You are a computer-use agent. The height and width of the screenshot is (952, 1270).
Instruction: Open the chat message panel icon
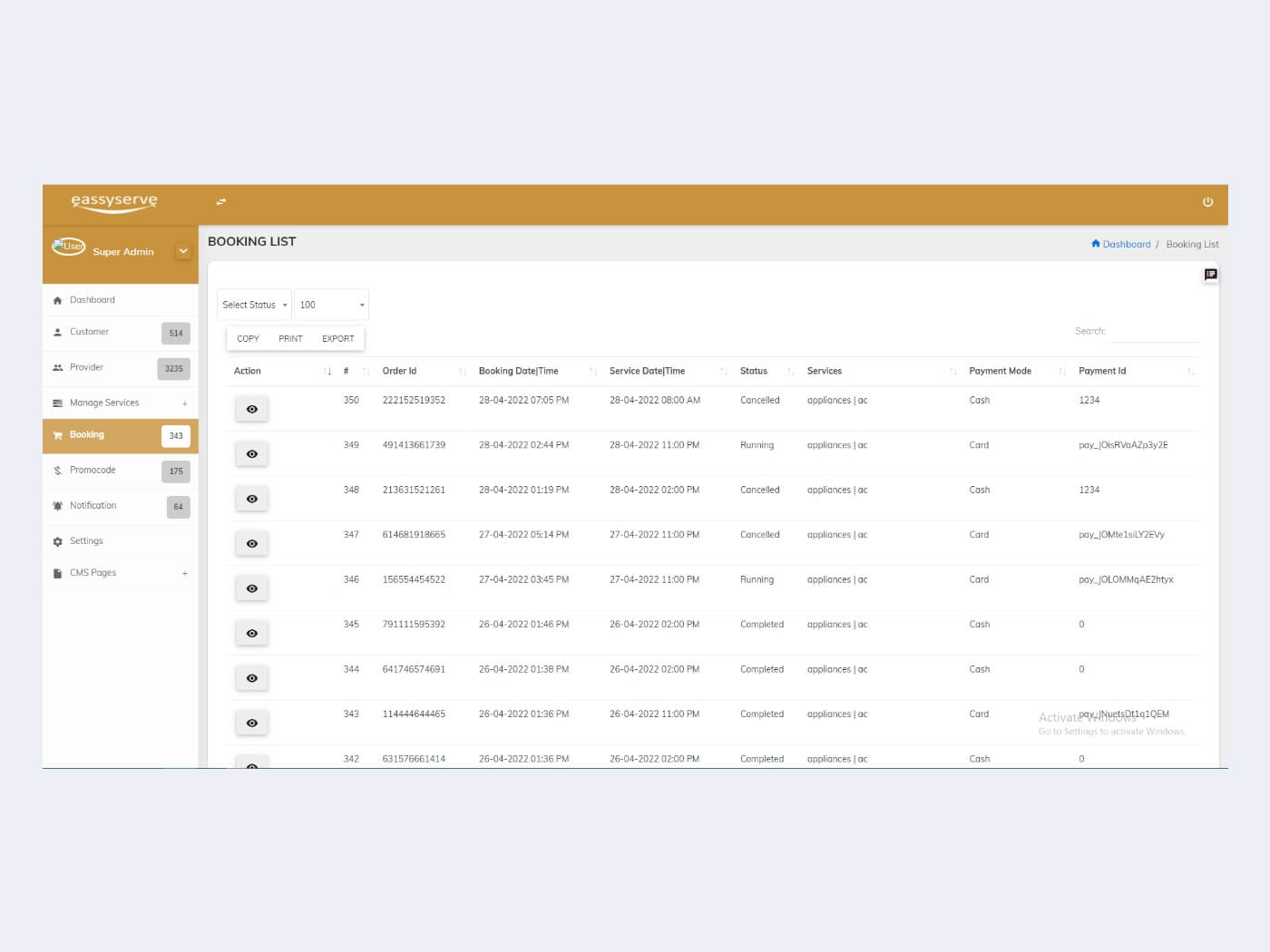click(x=1210, y=275)
